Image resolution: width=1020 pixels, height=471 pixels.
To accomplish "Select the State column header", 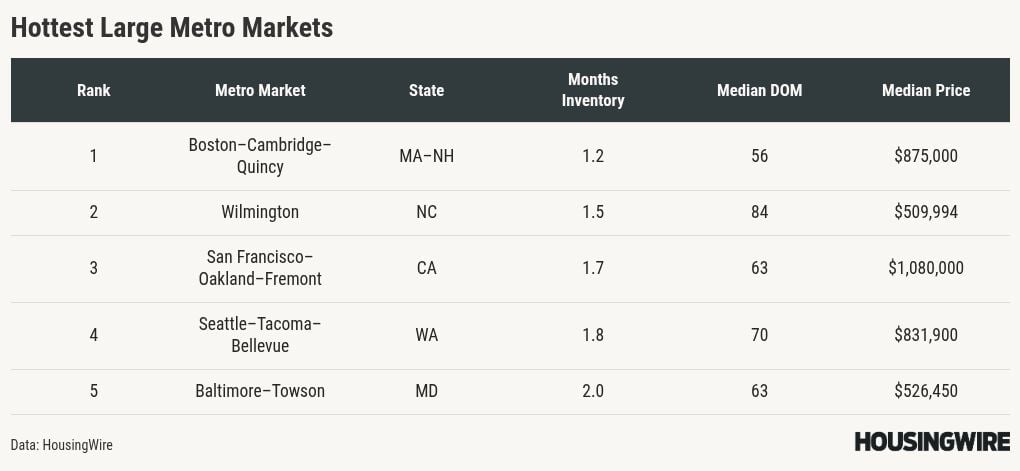I will pos(426,90).
